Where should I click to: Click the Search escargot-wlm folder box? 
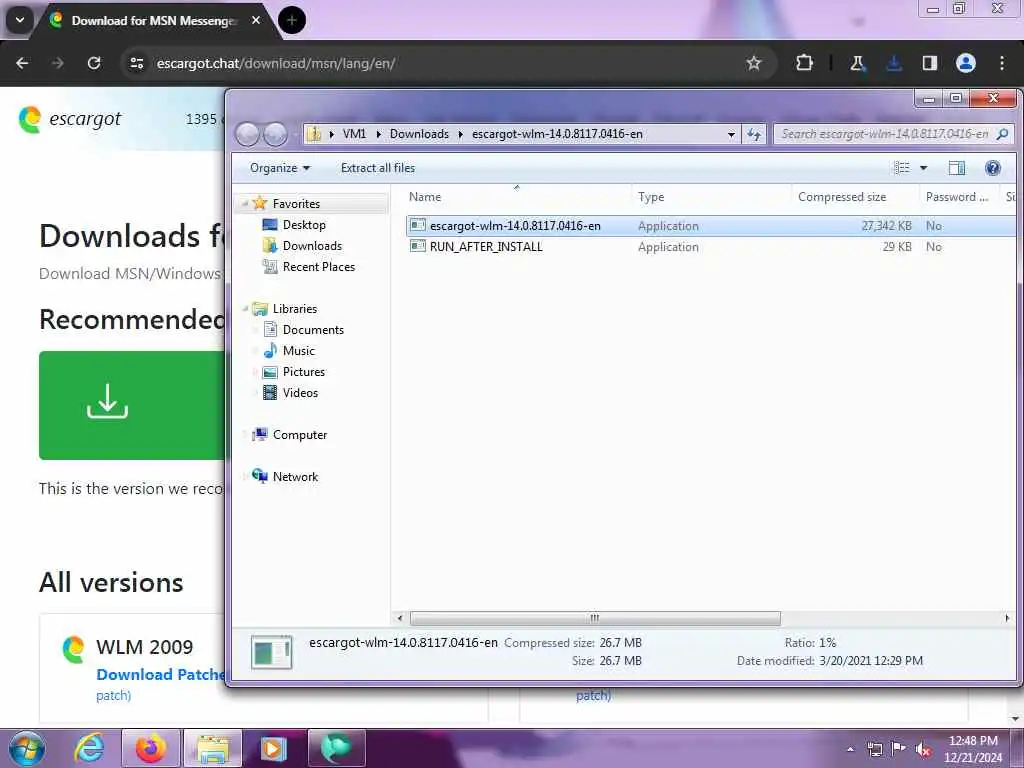pos(892,134)
